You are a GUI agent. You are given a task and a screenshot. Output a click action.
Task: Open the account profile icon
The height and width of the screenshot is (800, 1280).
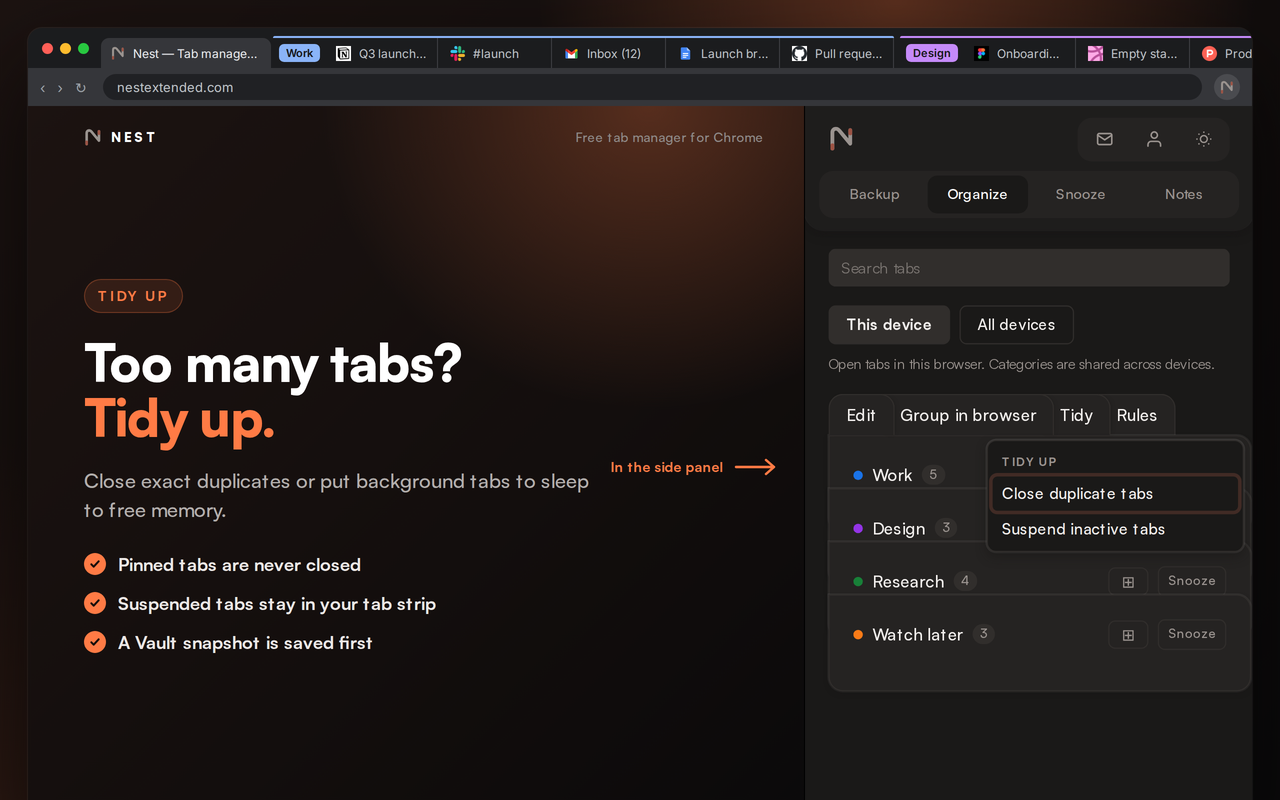(x=1154, y=139)
